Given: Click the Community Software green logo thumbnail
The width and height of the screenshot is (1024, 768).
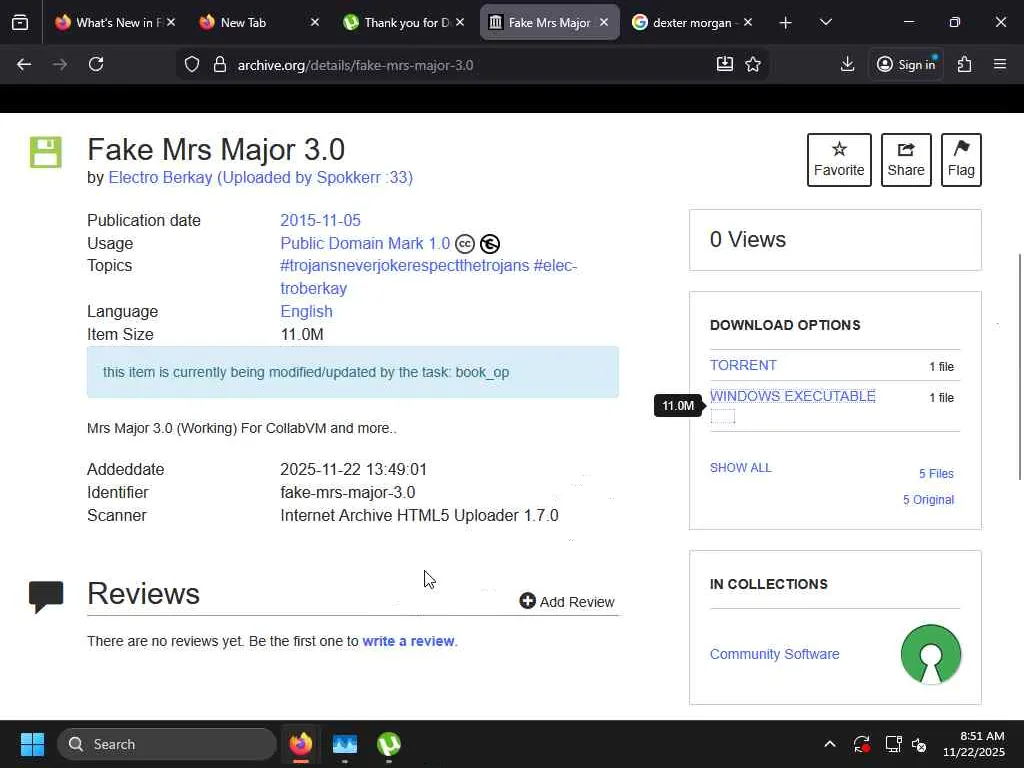Looking at the screenshot, I should [931, 654].
